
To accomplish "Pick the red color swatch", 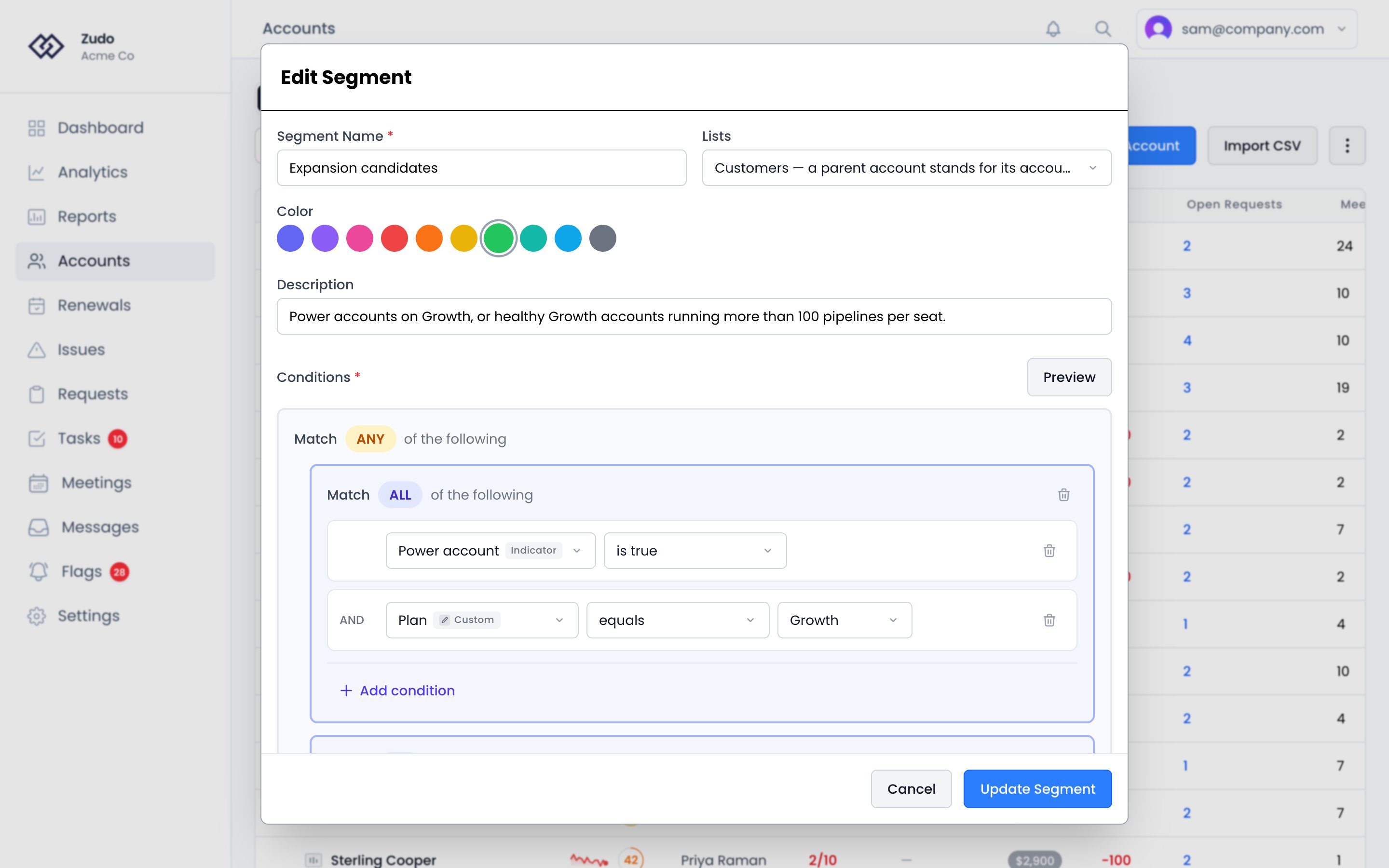I will pyautogui.click(x=395, y=238).
